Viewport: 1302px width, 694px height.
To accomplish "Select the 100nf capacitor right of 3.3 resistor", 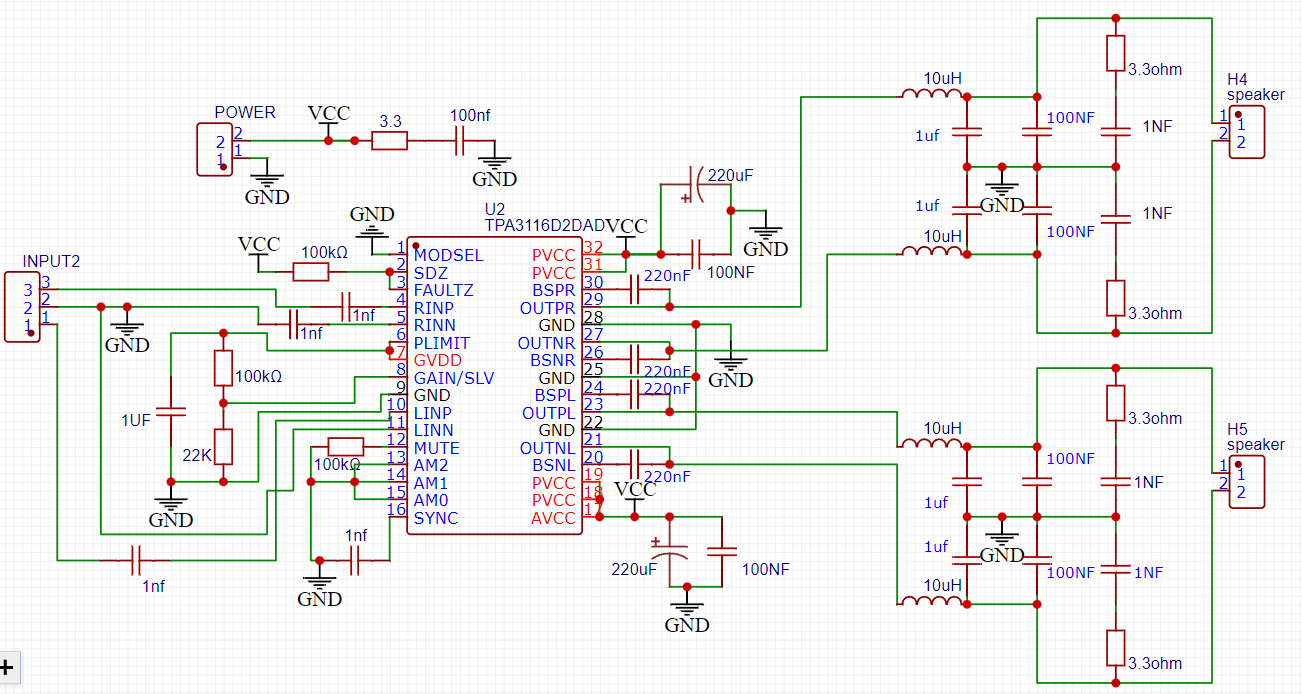I will [x=460, y=141].
